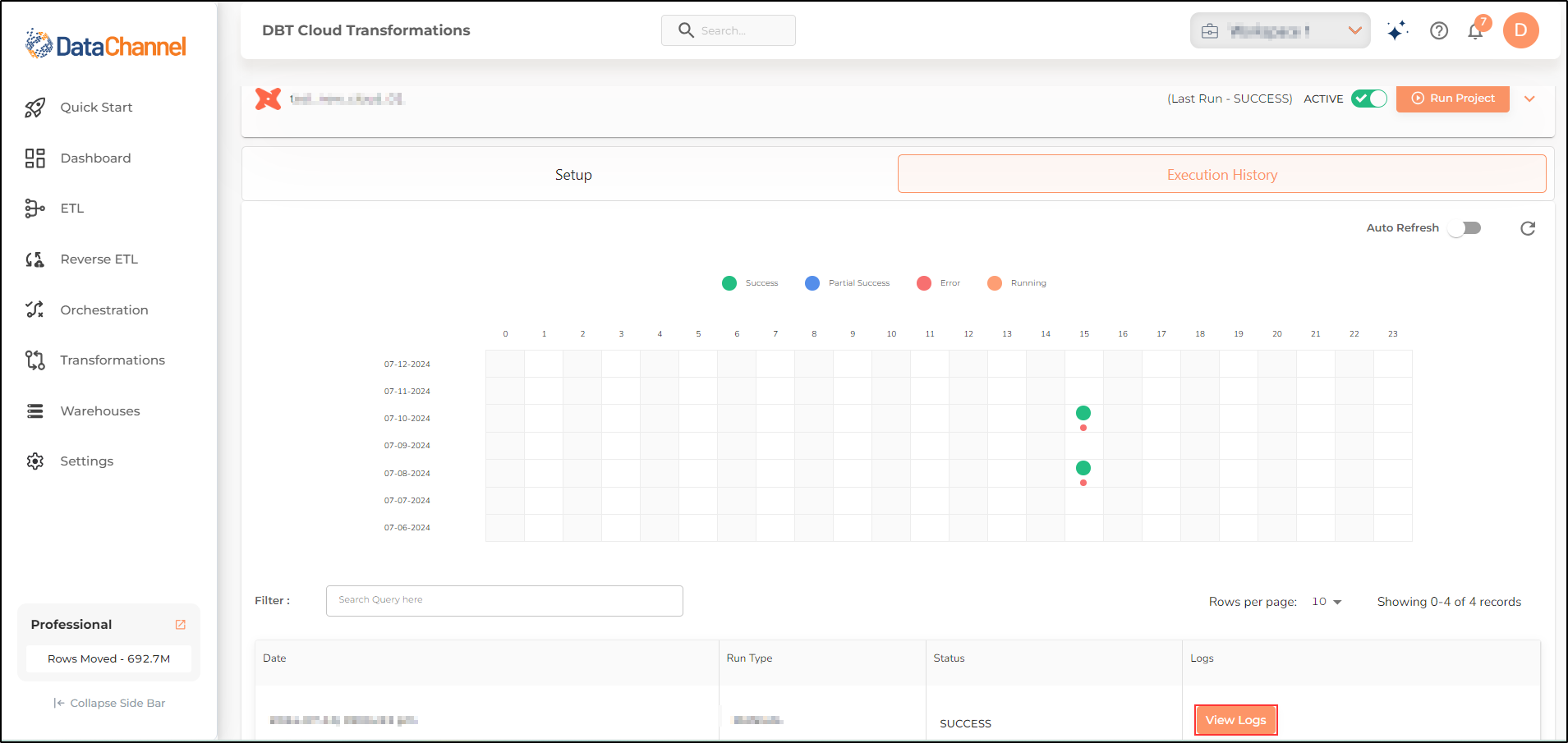
Task: Click the Reverse ETL icon
Action: (x=34, y=259)
